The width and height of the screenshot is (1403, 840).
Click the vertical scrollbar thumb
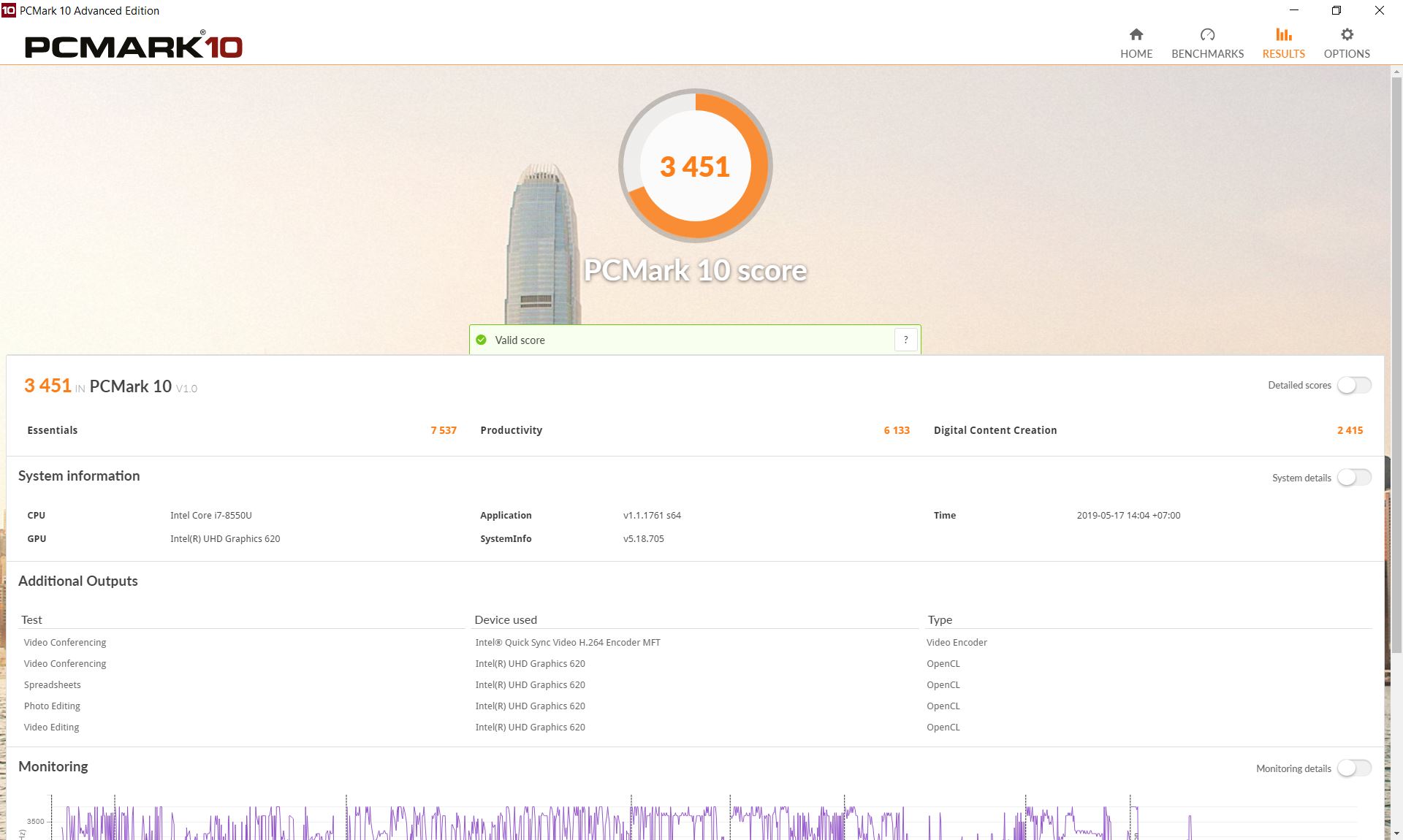point(1396,365)
